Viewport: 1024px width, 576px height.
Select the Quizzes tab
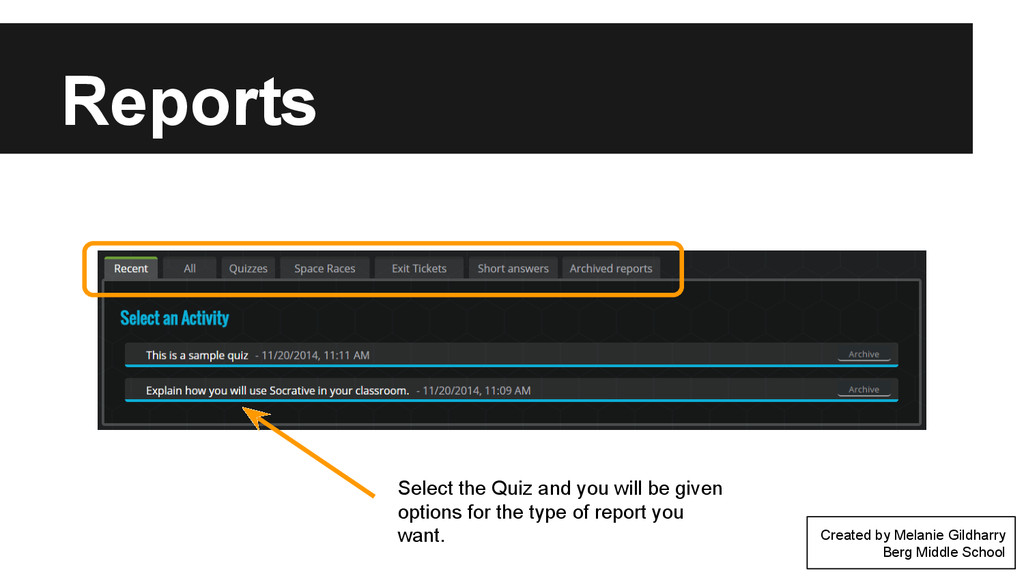click(x=248, y=268)
